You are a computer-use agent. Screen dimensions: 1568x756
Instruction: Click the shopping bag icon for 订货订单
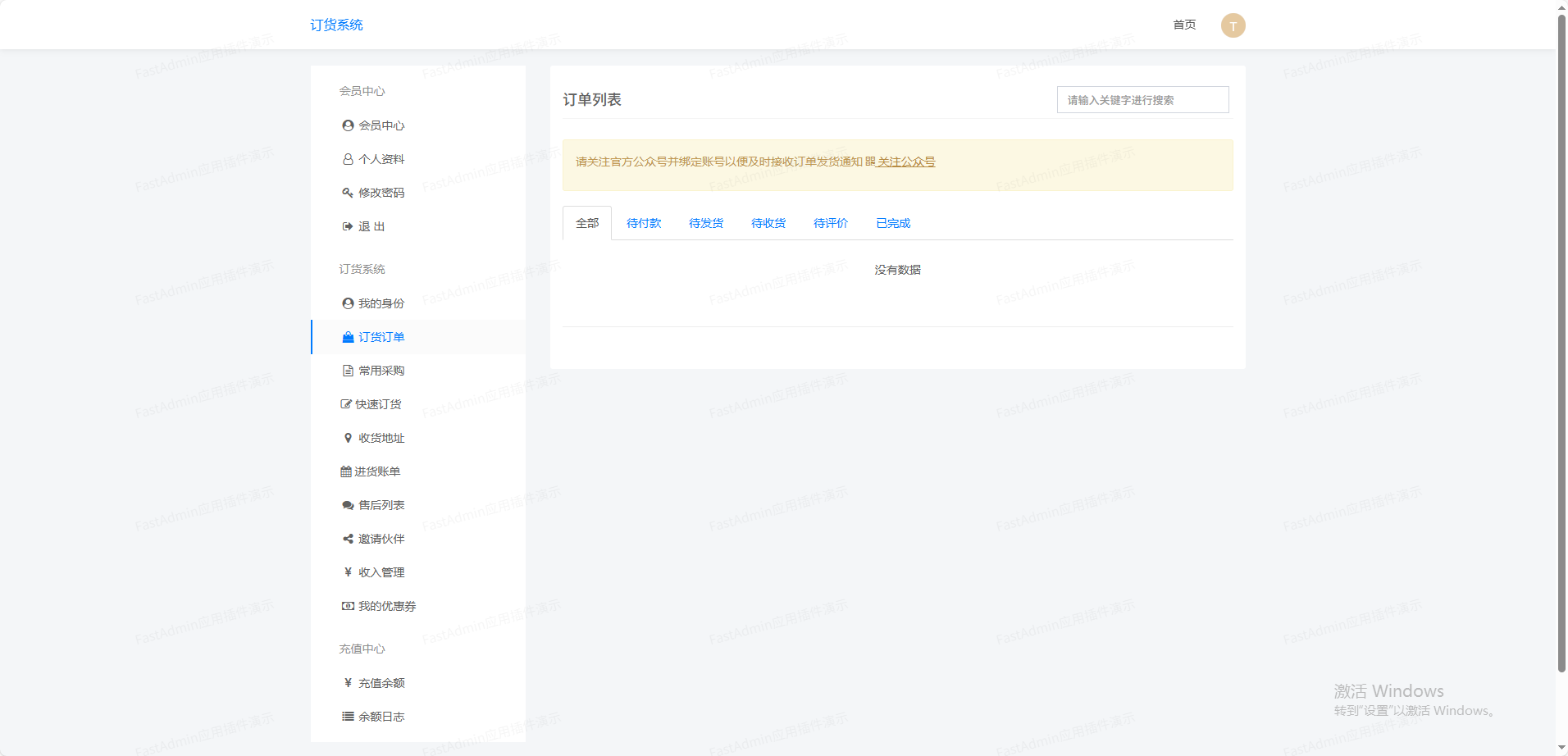(348, 337)
